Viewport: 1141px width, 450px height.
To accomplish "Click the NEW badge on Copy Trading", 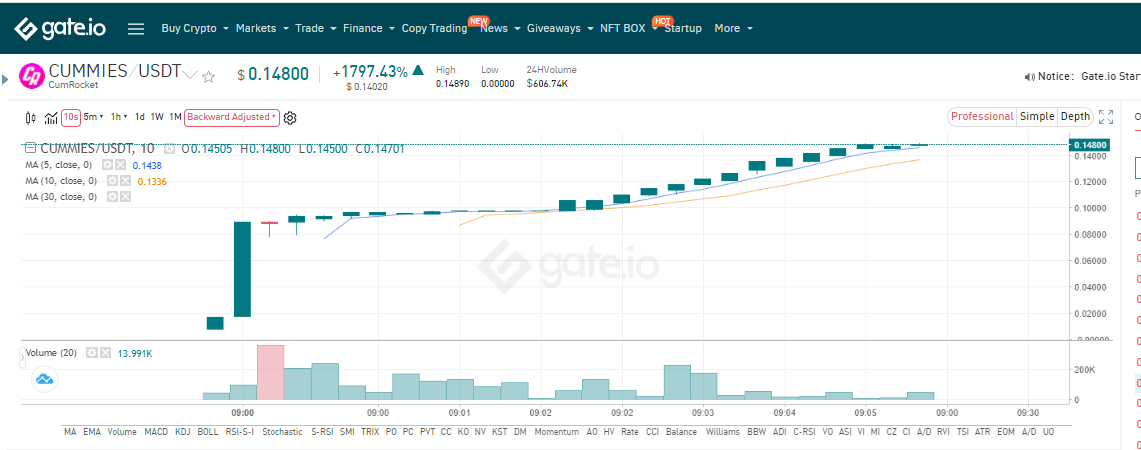I will pos(479,20).
